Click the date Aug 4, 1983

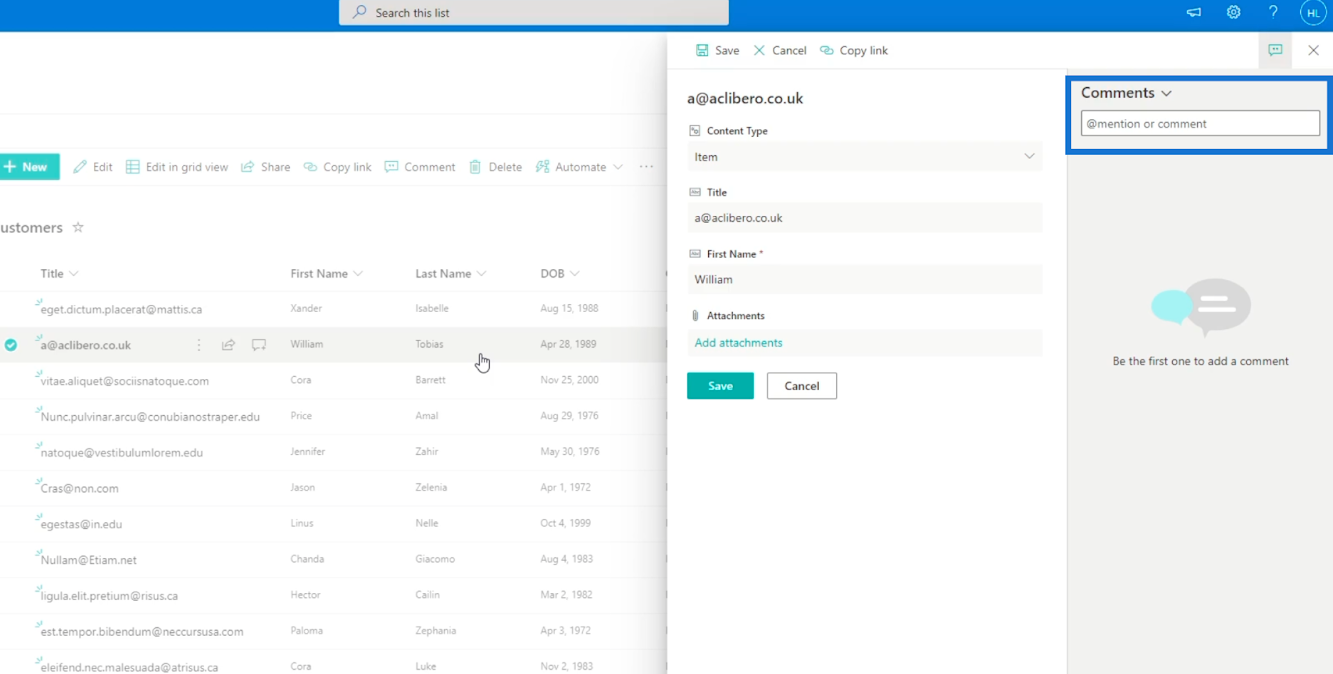pyautogui.click(x=566, y=559)
